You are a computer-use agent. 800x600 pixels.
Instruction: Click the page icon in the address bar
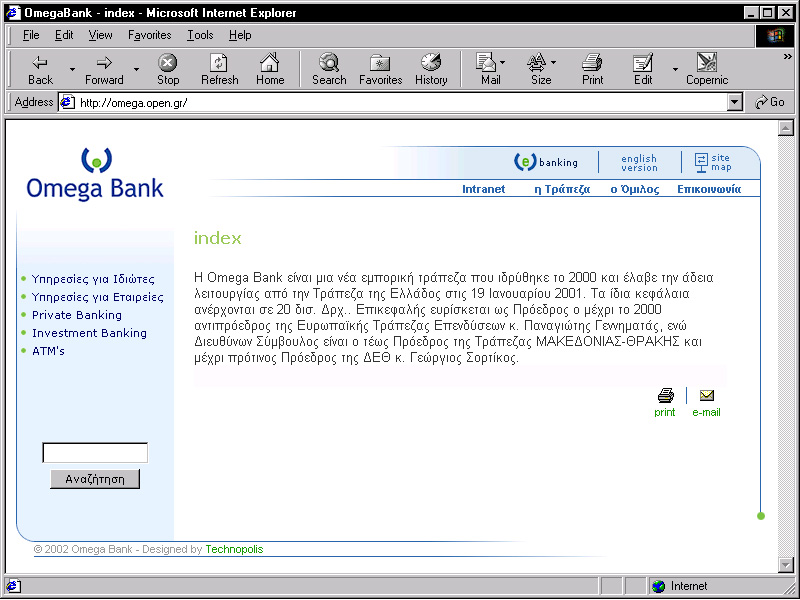[x=67, y=103]
